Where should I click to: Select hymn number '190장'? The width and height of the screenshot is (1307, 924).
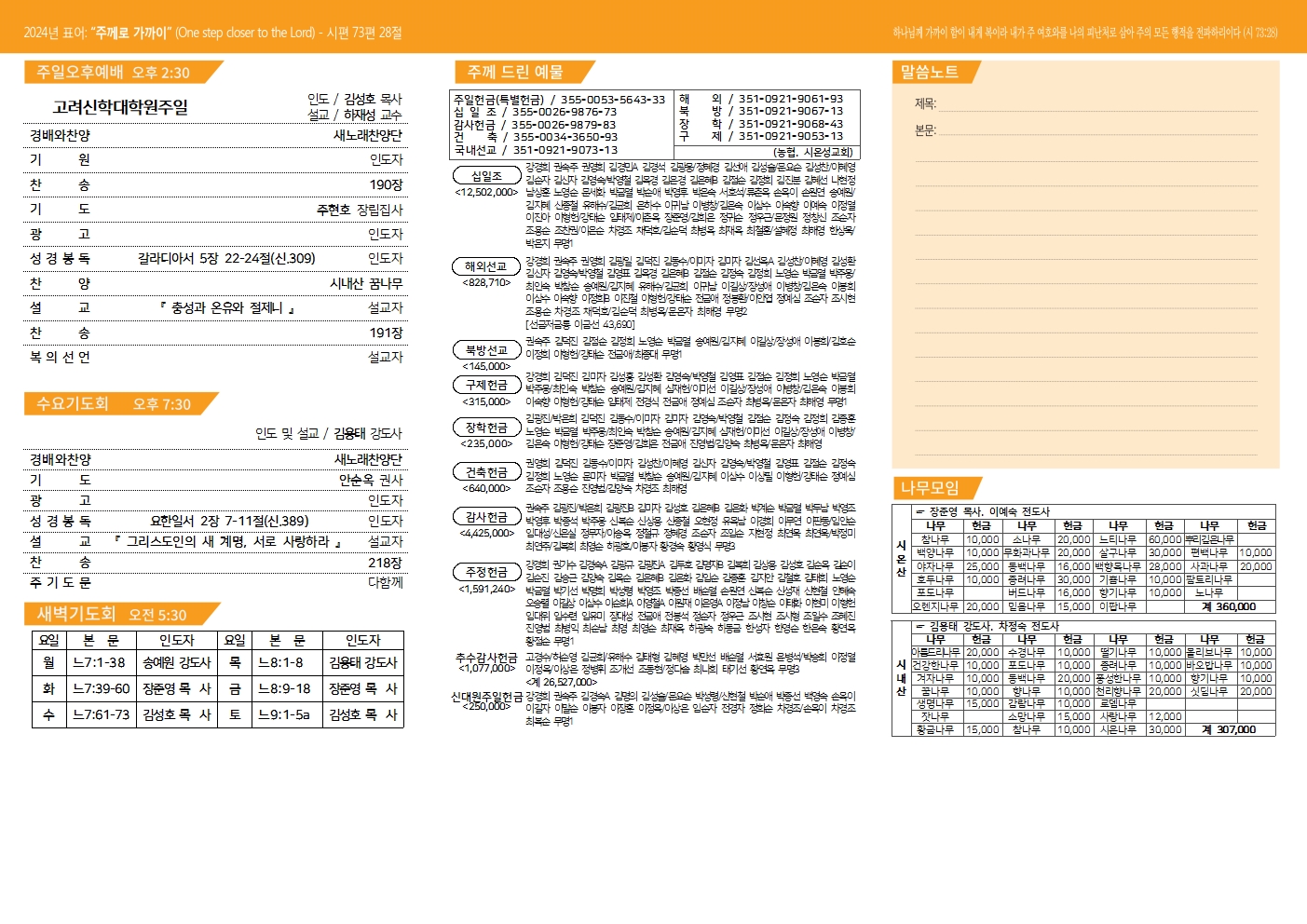click(x=386, y=184)
